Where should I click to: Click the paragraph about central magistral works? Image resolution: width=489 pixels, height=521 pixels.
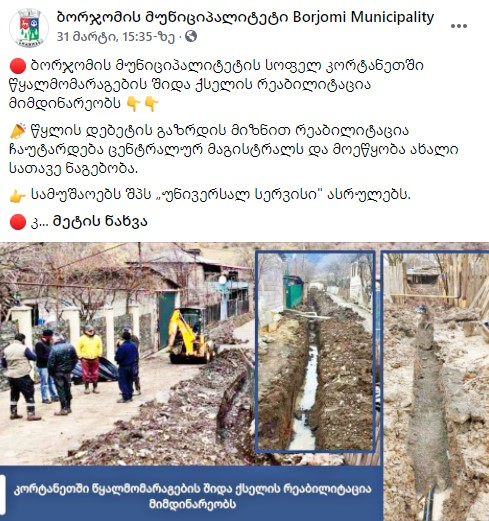click(x=233, y=149)
